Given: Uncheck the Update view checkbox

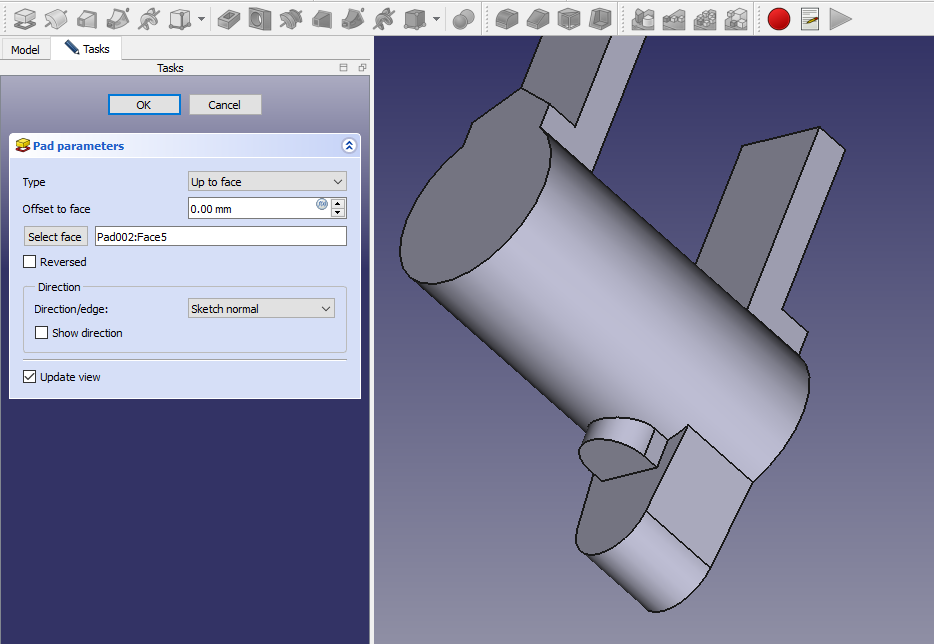Looking at the screenshot, I should pyautogui.click(x=30, y=377).
